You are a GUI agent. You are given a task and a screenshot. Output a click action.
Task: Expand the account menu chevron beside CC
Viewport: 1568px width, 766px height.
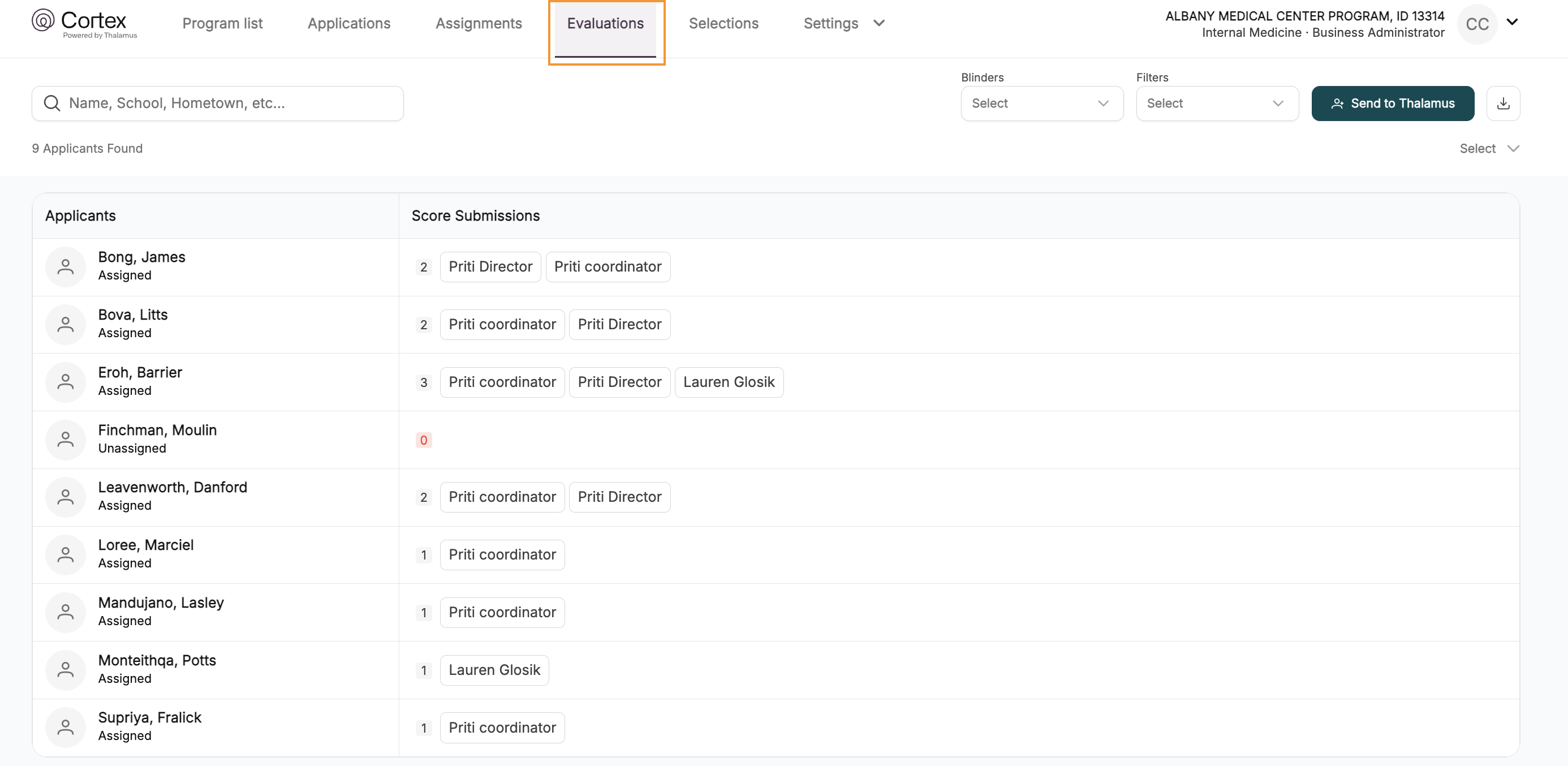point(1512,22)
